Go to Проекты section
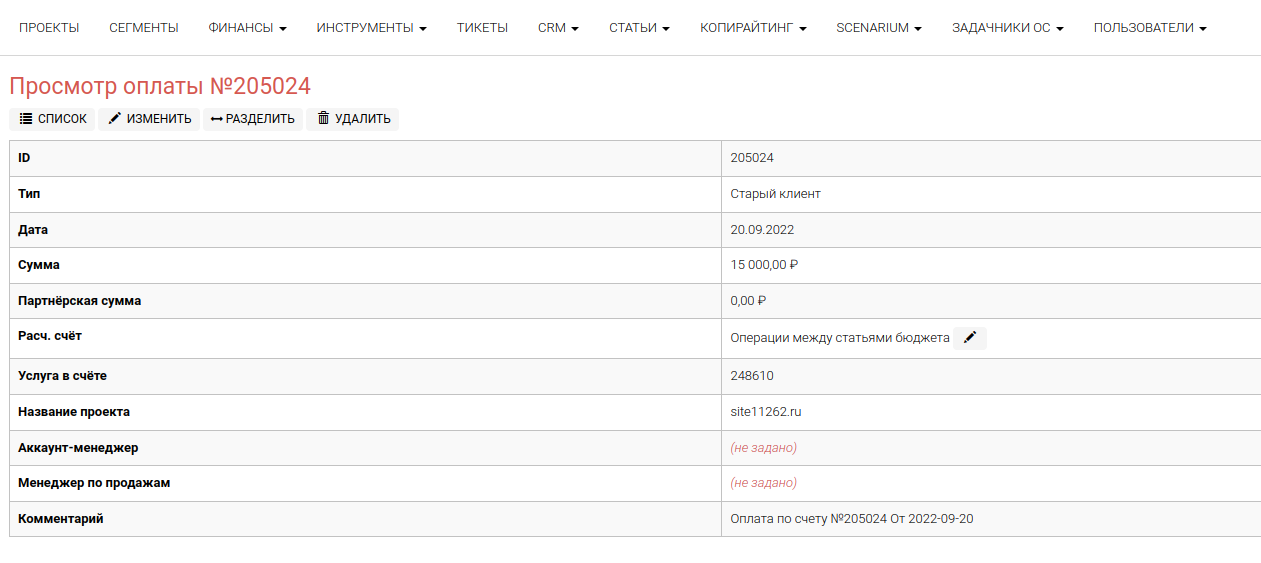1261x563 pixels. pos(49,28)
